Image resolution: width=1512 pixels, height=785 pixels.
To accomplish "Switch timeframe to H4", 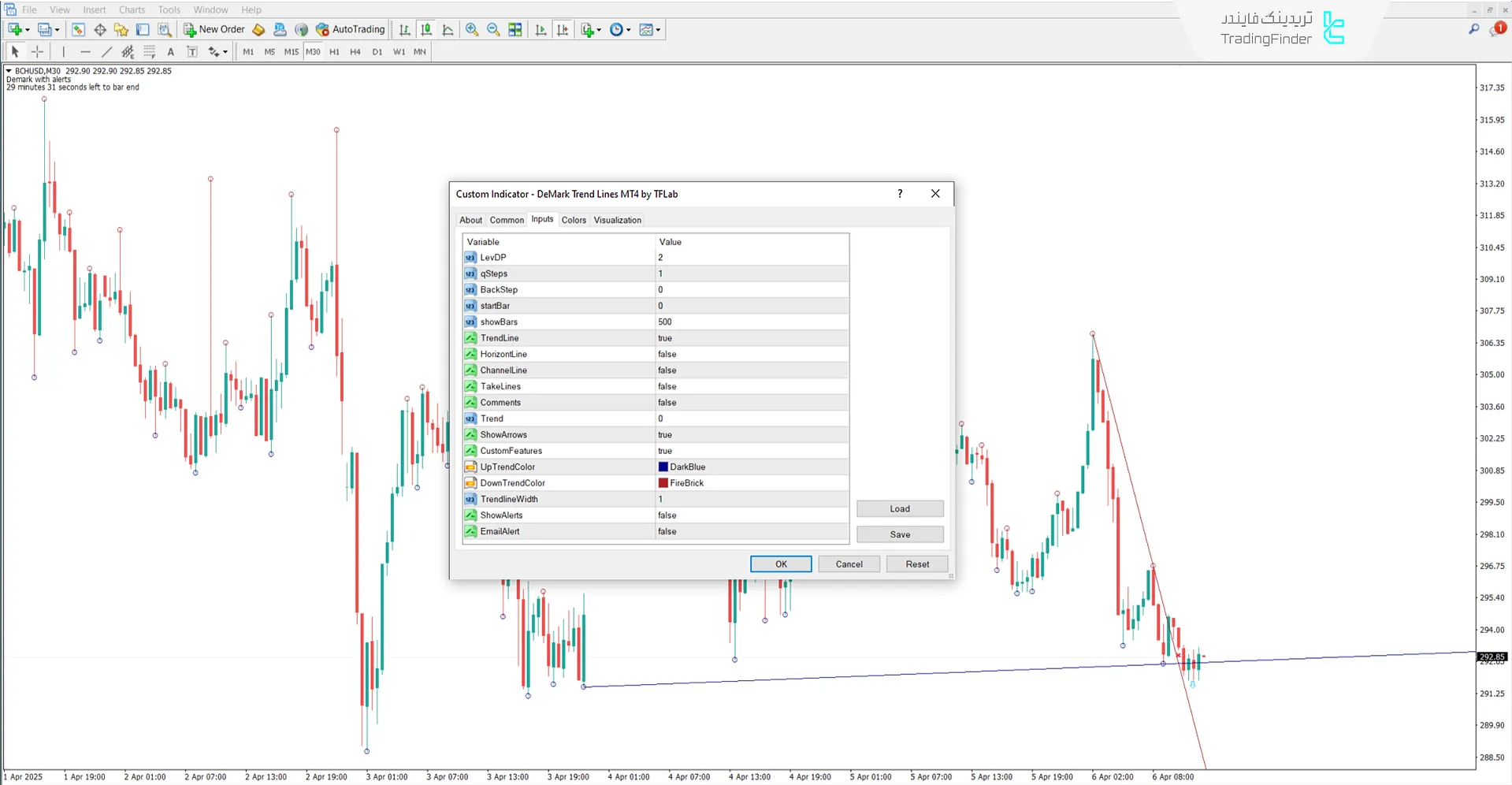I will pos(355,51).
